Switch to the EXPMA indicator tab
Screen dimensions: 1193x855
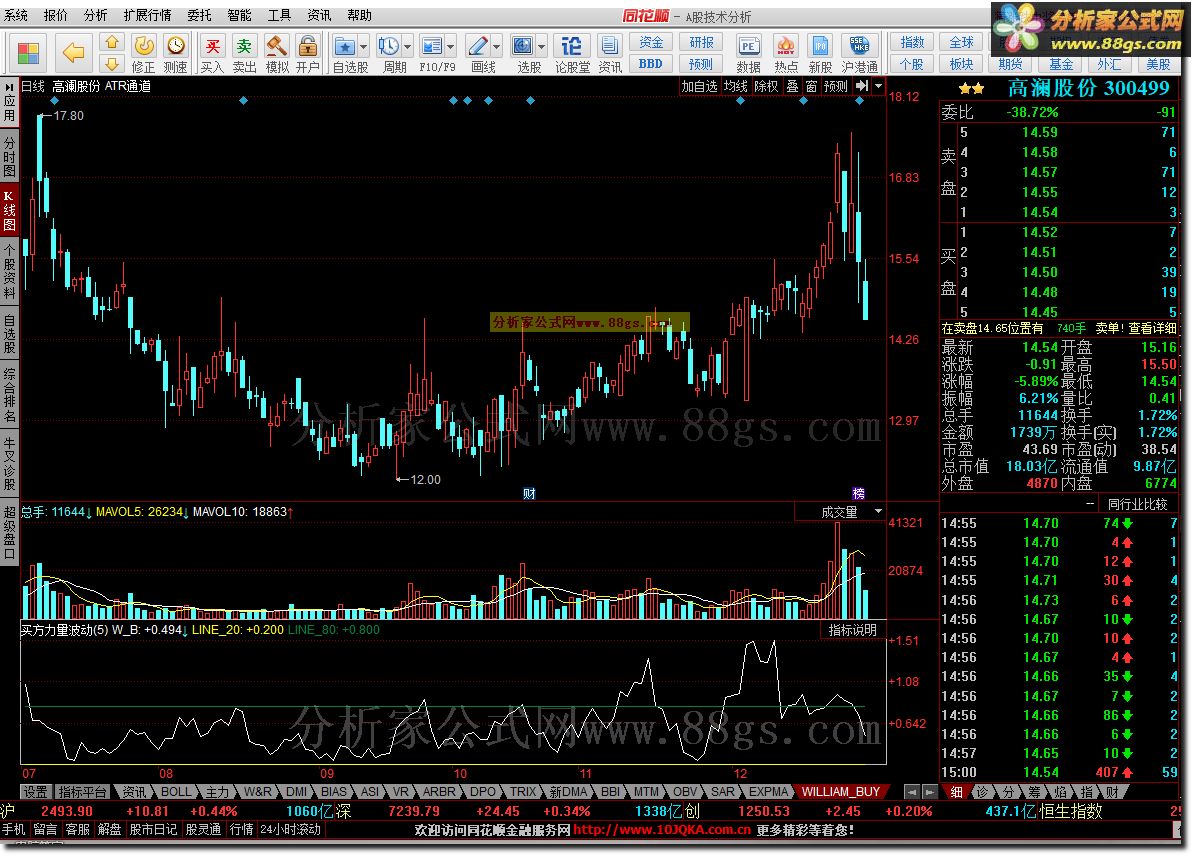[768, 792]
